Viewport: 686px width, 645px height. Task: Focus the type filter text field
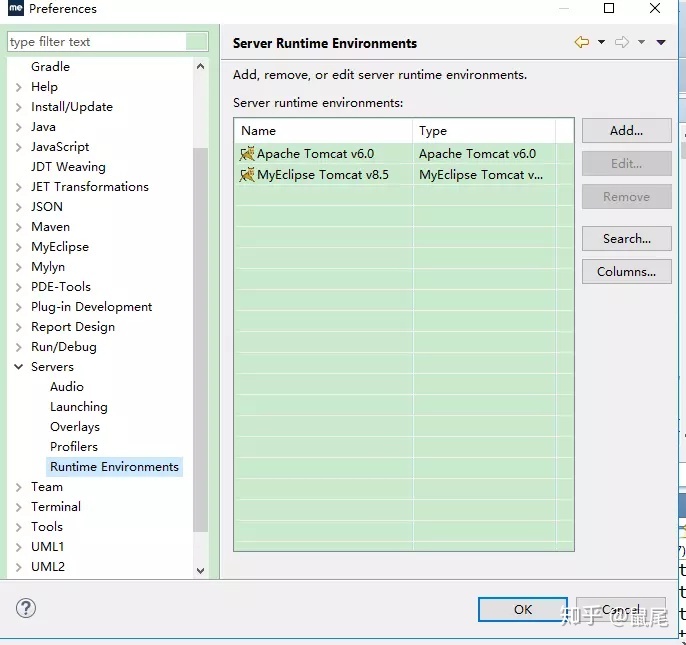(x=108, y=42)
